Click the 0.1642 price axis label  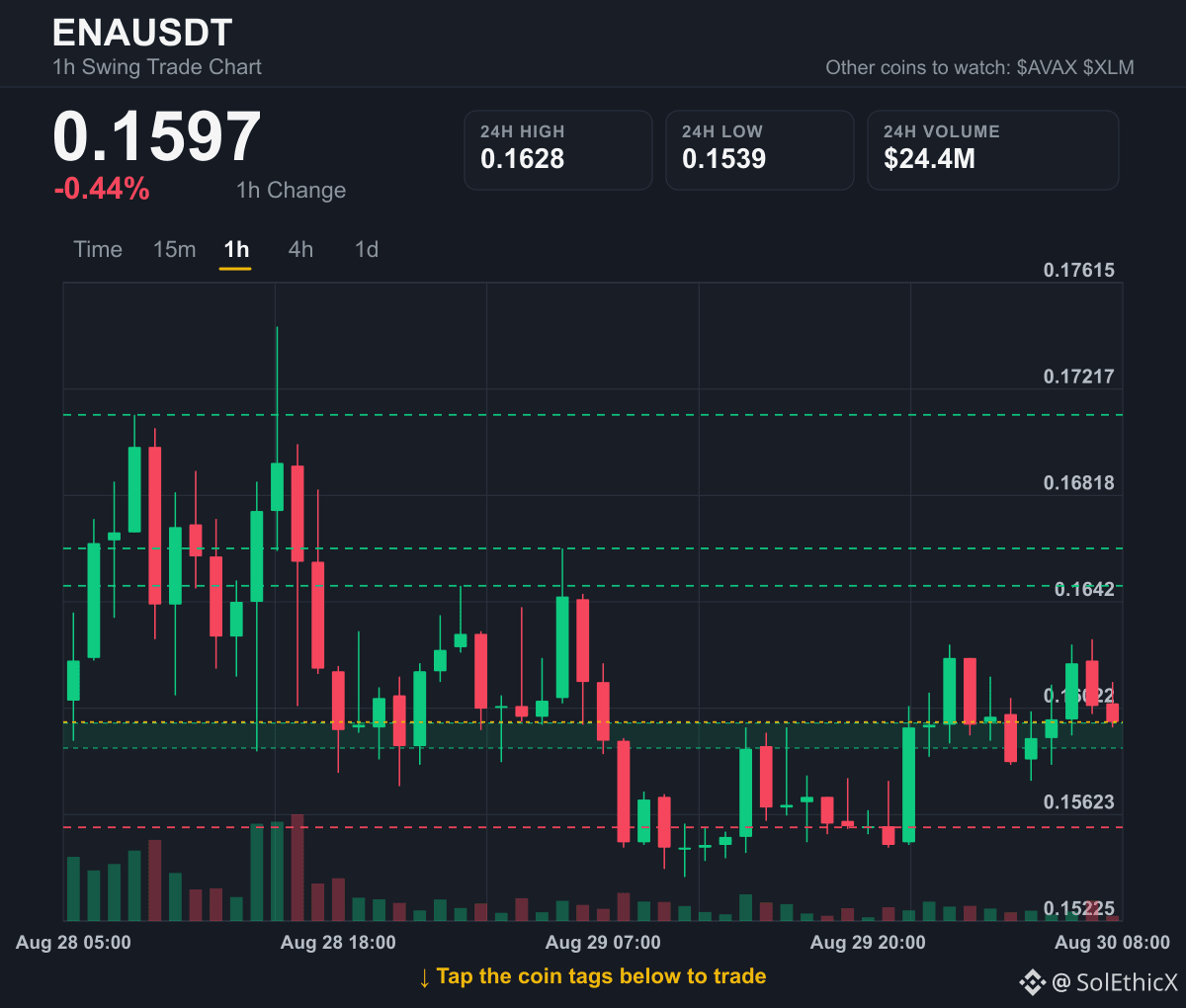1084,589
